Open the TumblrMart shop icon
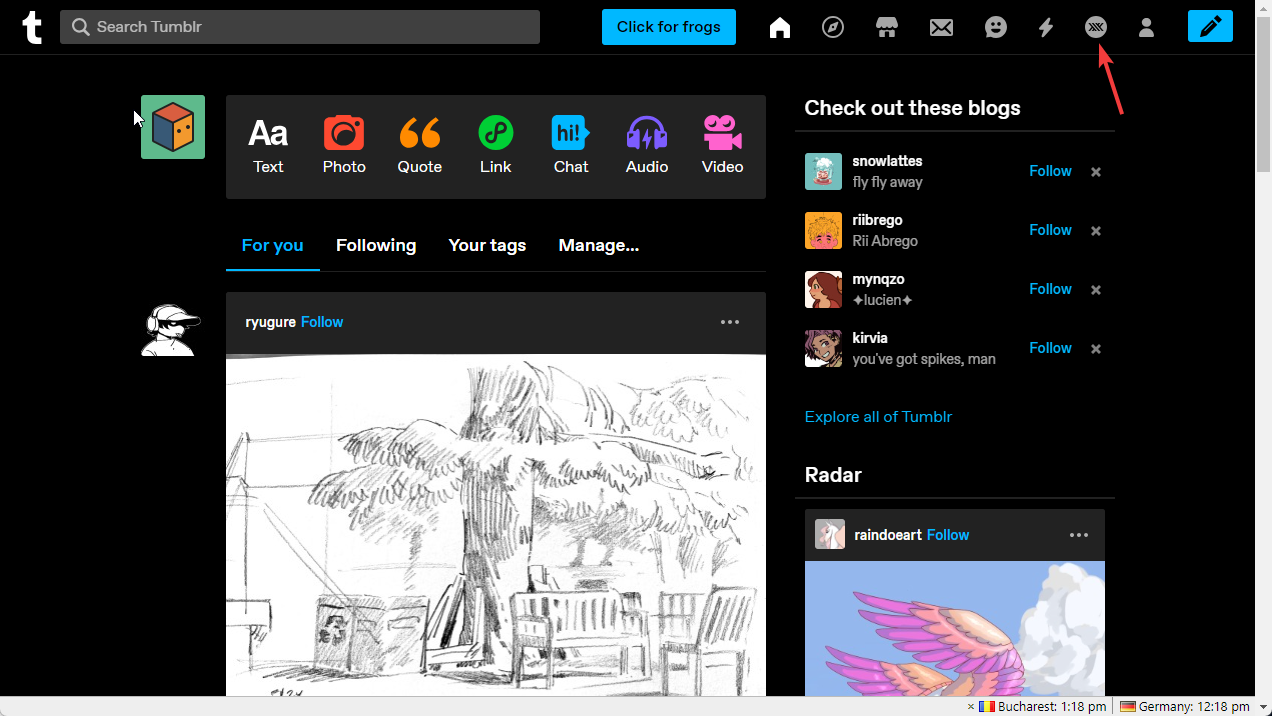 tap(887, 28)
